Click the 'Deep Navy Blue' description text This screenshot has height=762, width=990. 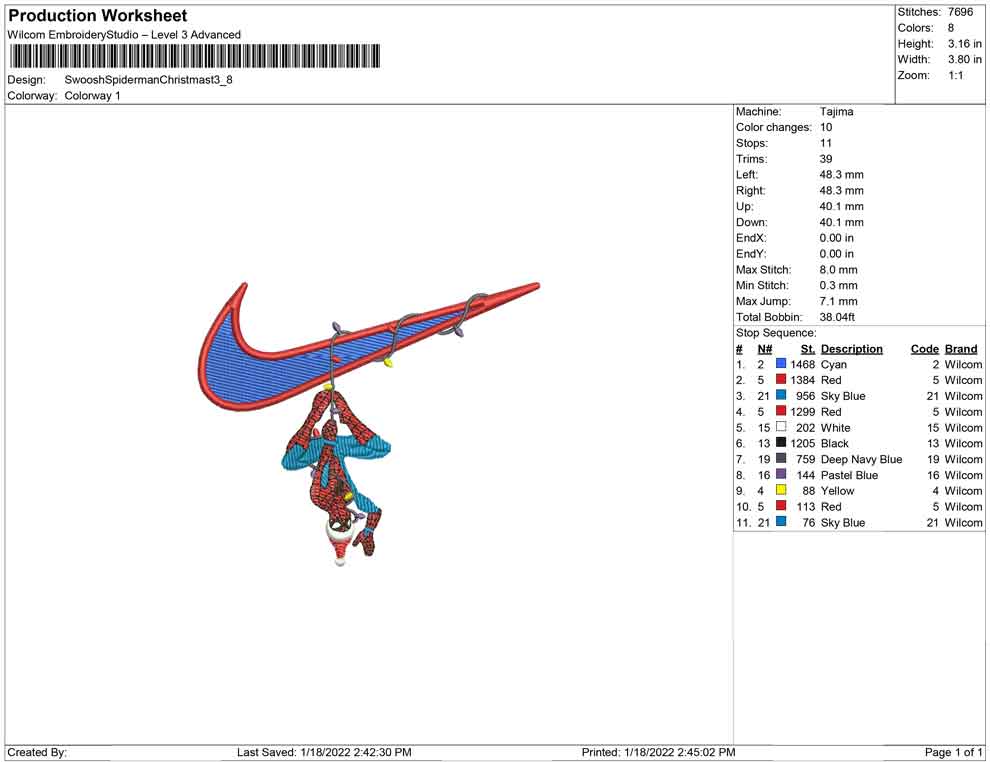pyautogui.click(x=861, y=459)
